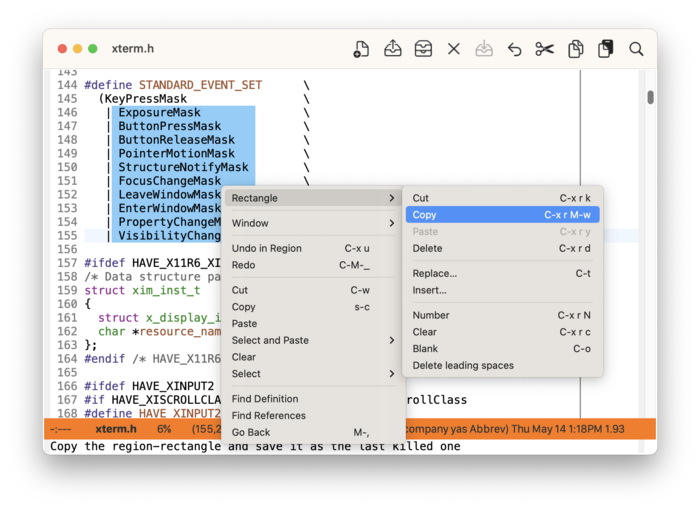Choose Clear with shortcut C-x r c

502,332
